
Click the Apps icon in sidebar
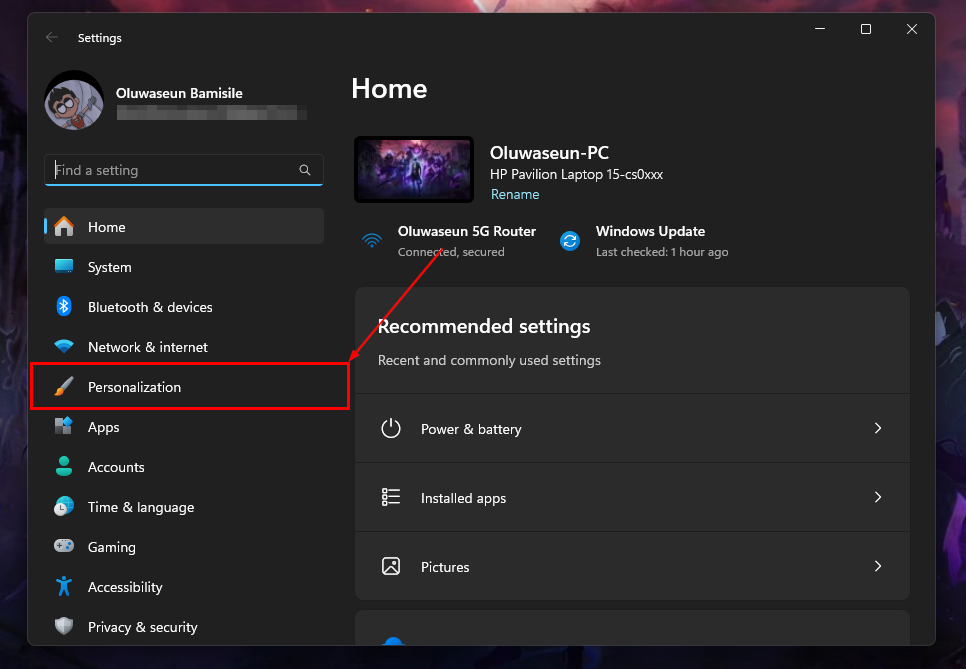click(64, 426)
